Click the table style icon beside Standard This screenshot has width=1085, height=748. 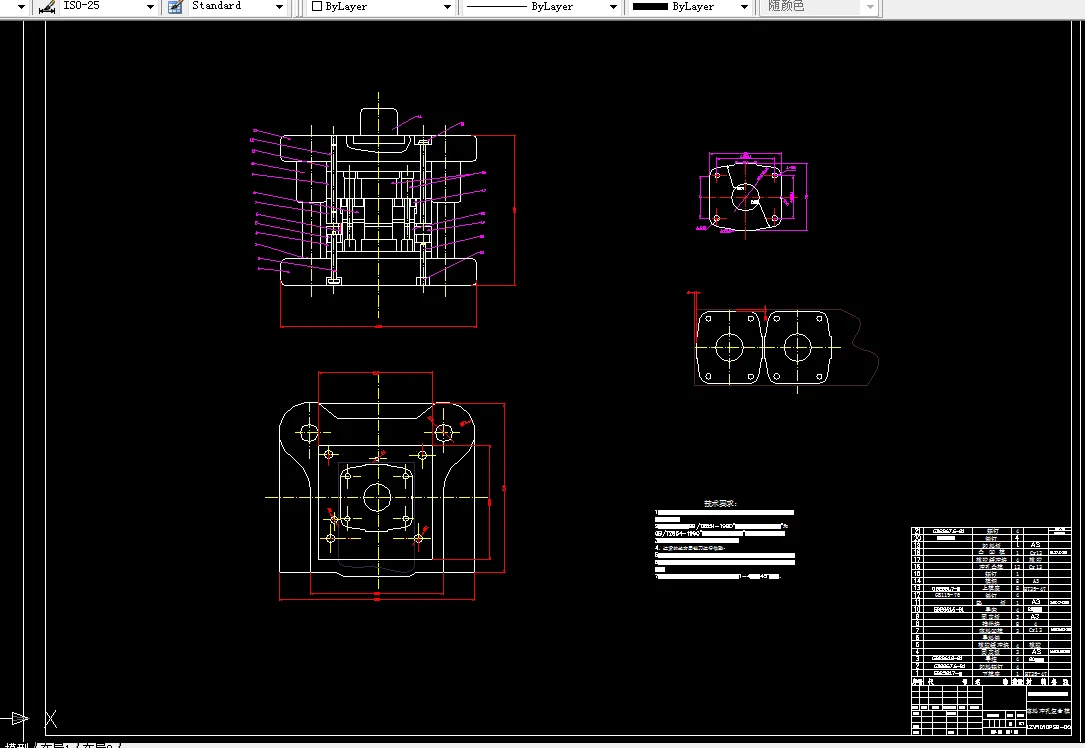click(x=176, y=6)
